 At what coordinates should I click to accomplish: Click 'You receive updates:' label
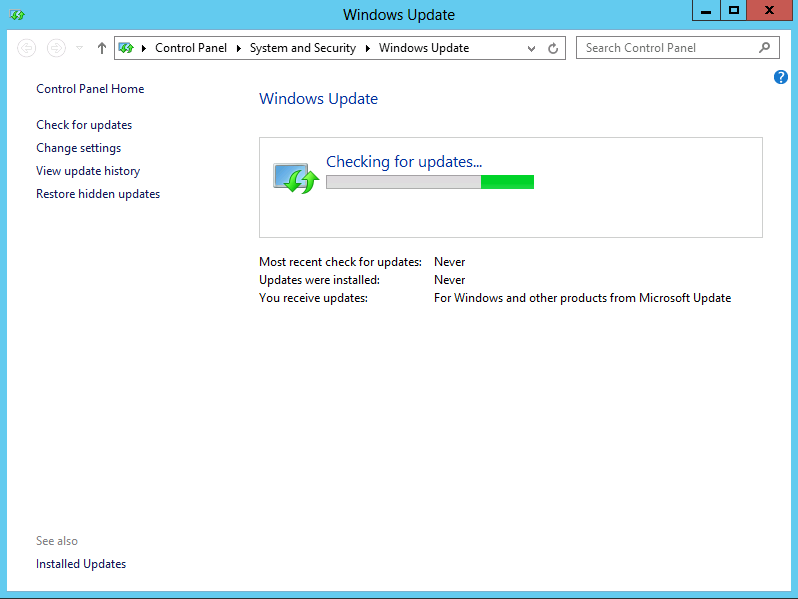point(314,298)
